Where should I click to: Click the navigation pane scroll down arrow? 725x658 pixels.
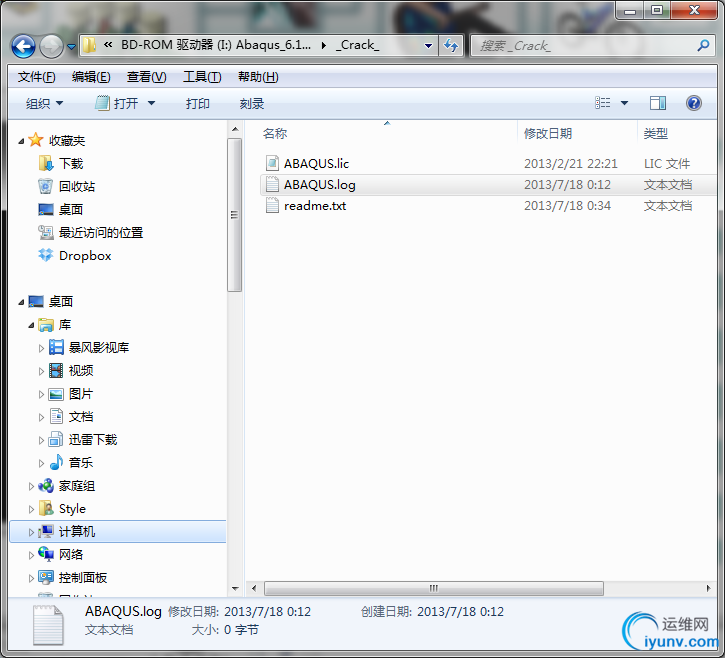(x=235, y=589)
